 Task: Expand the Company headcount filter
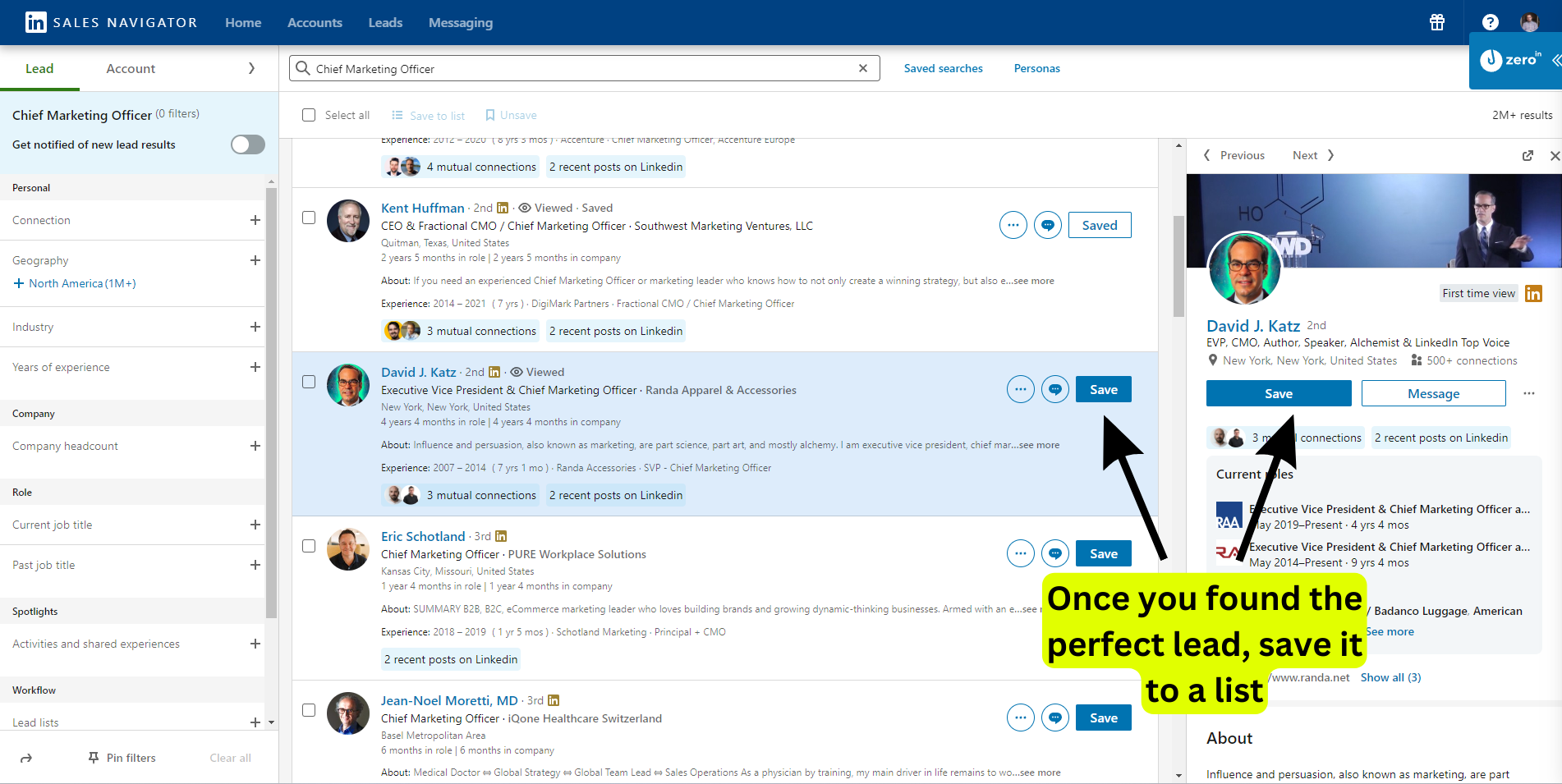(255, 446)
